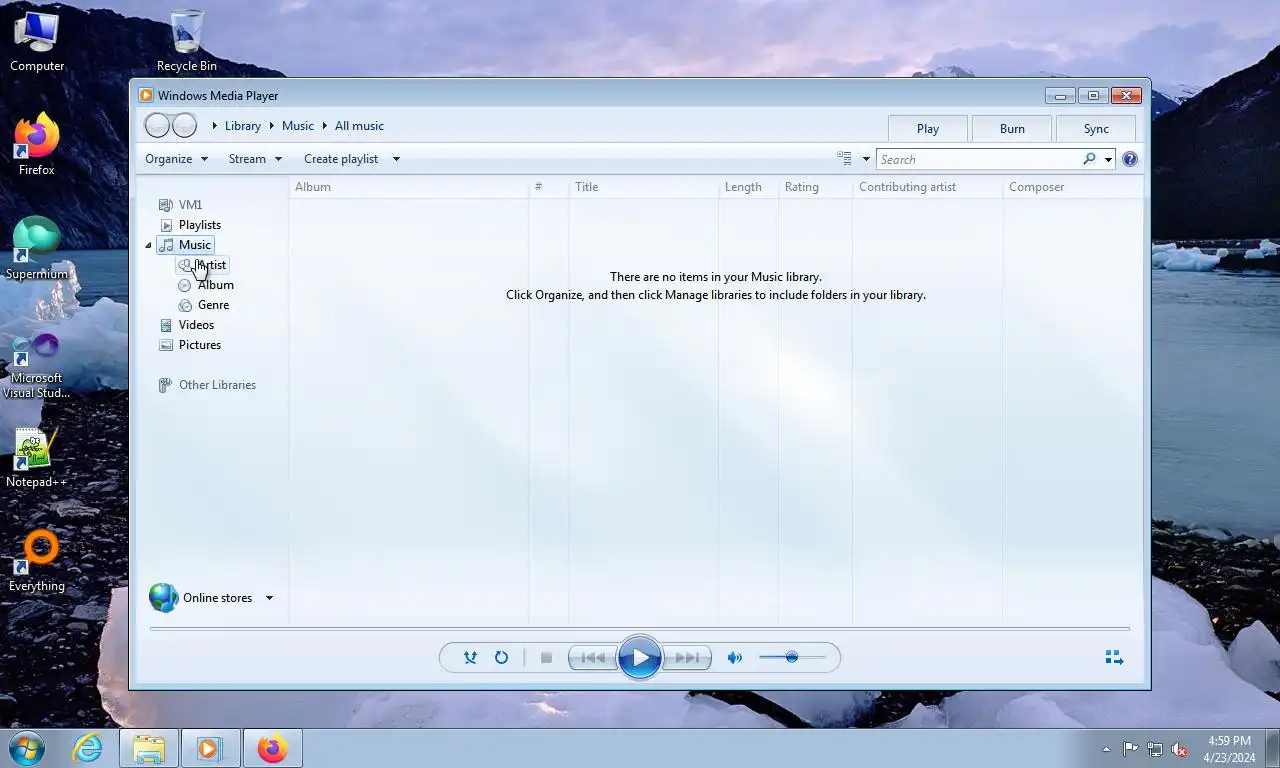Open the Windows Start menu
Viewport: 1280px width, 768px height.
pos(27,749)
